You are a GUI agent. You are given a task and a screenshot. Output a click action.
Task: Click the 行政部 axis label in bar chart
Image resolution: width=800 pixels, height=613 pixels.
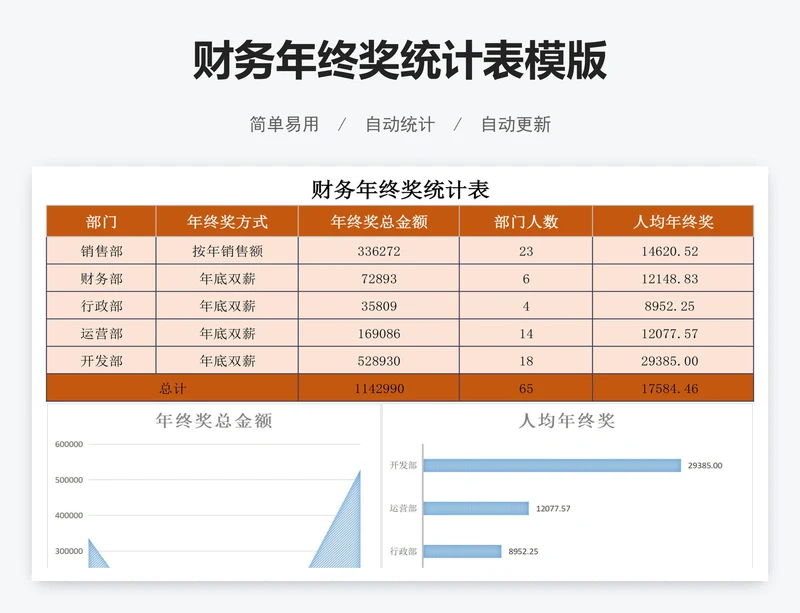pyautogui.click(x=403, y=551)
